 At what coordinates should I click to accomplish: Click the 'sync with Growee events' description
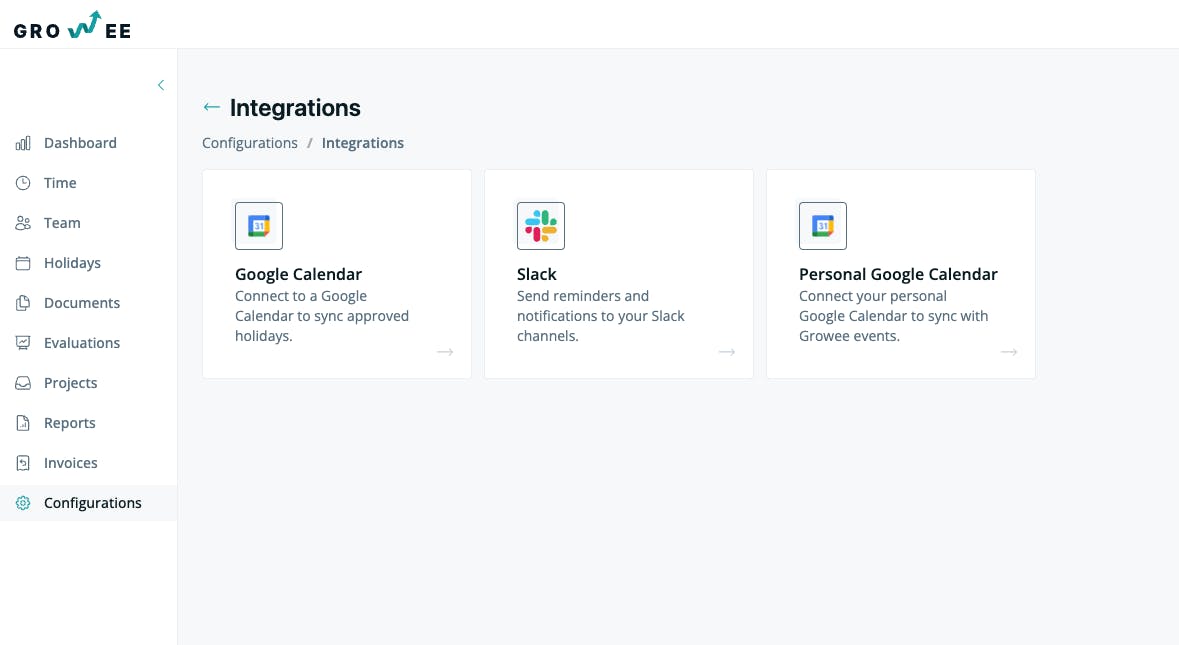pyautogui.click(x=893, y=316)
